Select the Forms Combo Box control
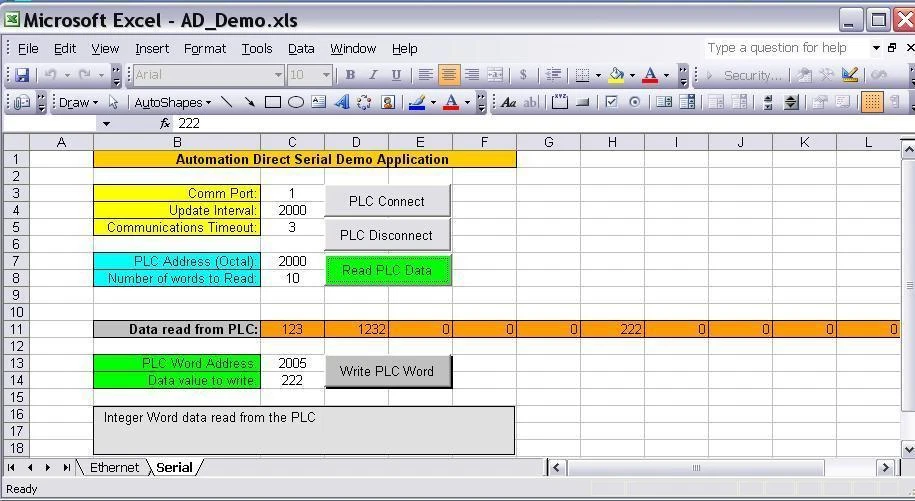The width and height of the screenshot is (915, 501). click(687, 103)
